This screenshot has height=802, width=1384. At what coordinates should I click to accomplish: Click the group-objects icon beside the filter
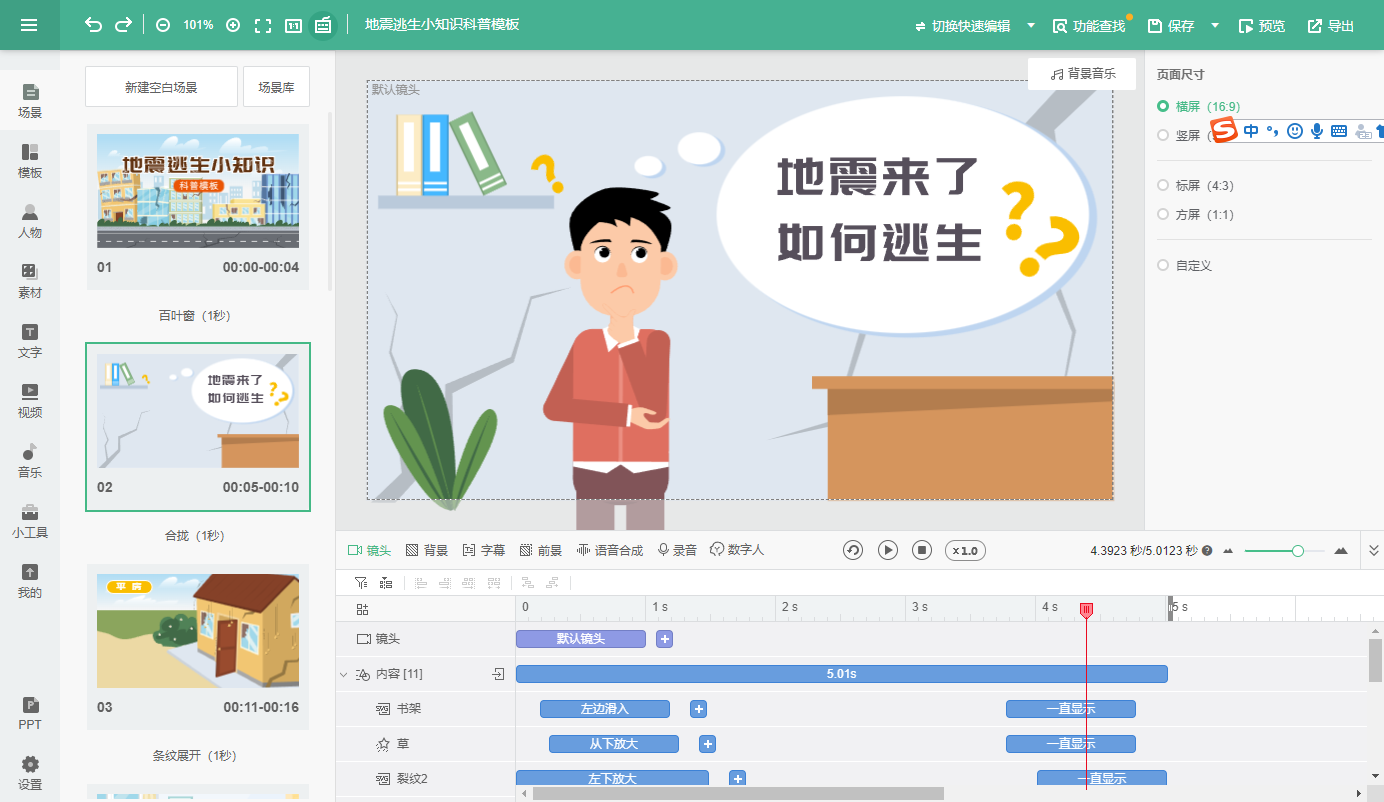pyautogui.click(x=386, y=582)
